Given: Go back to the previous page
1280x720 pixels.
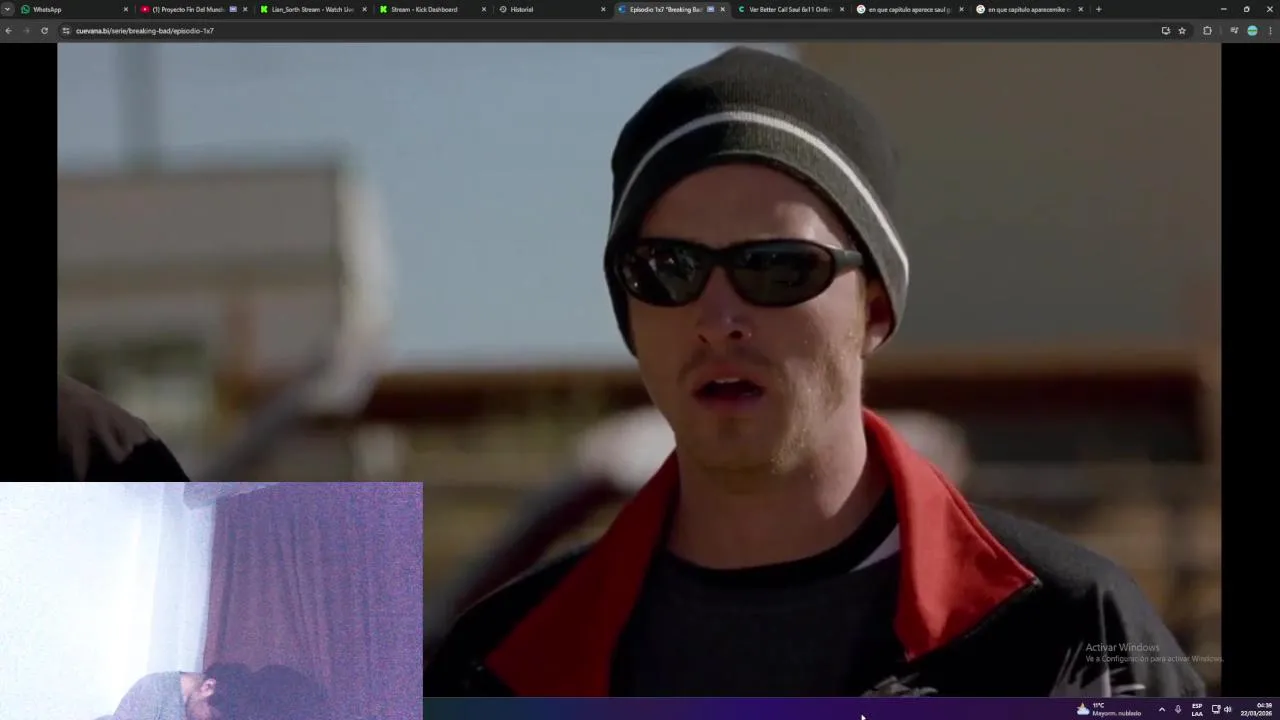Looking at the screenshot, I should click(8, 31).
